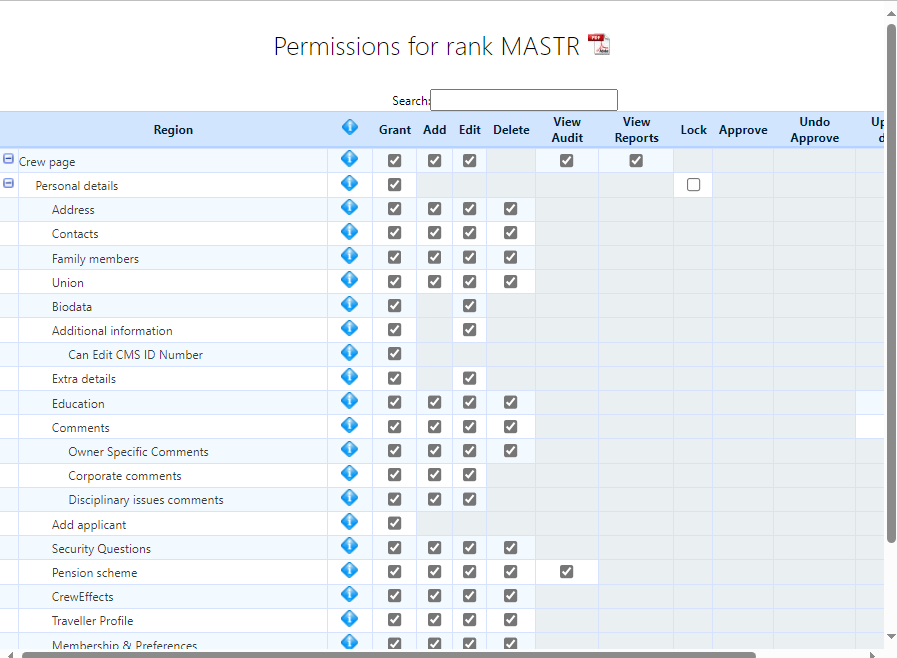Click info icon for Family members
The height and width of the screenshot is (658, 897).
pos(349,257)
